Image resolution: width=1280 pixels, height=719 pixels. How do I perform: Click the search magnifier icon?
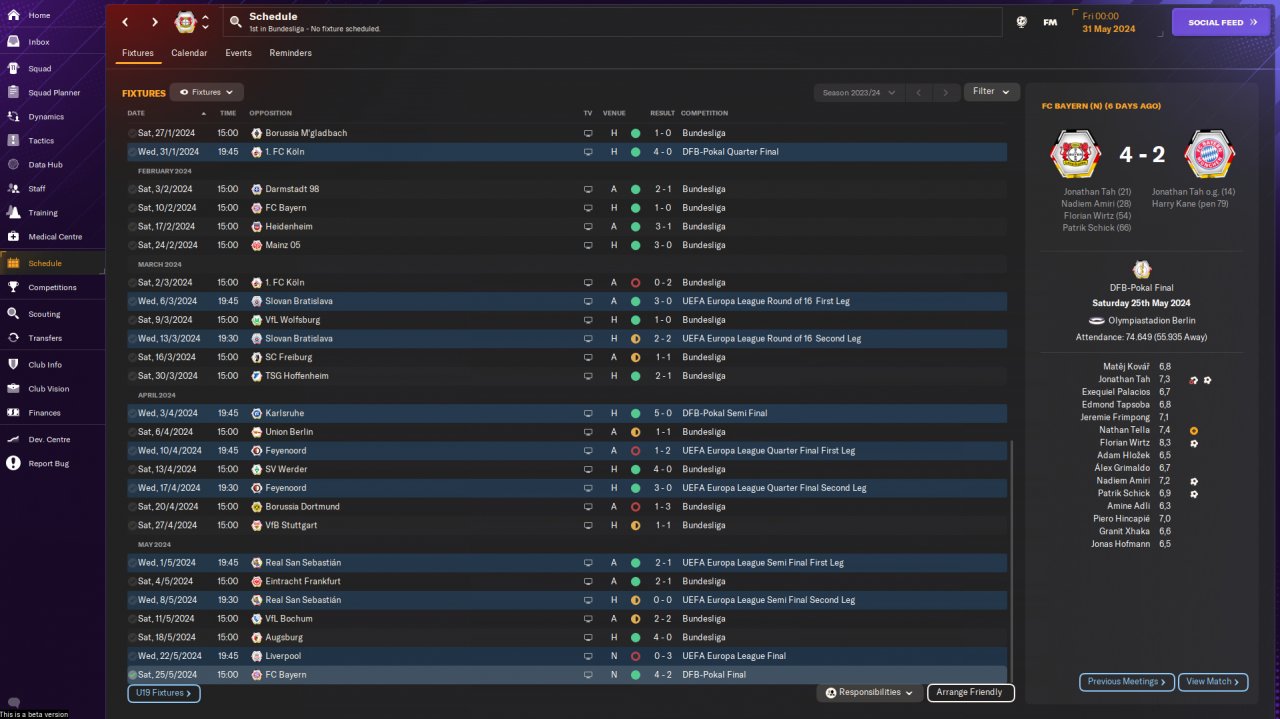coord(235,21)
